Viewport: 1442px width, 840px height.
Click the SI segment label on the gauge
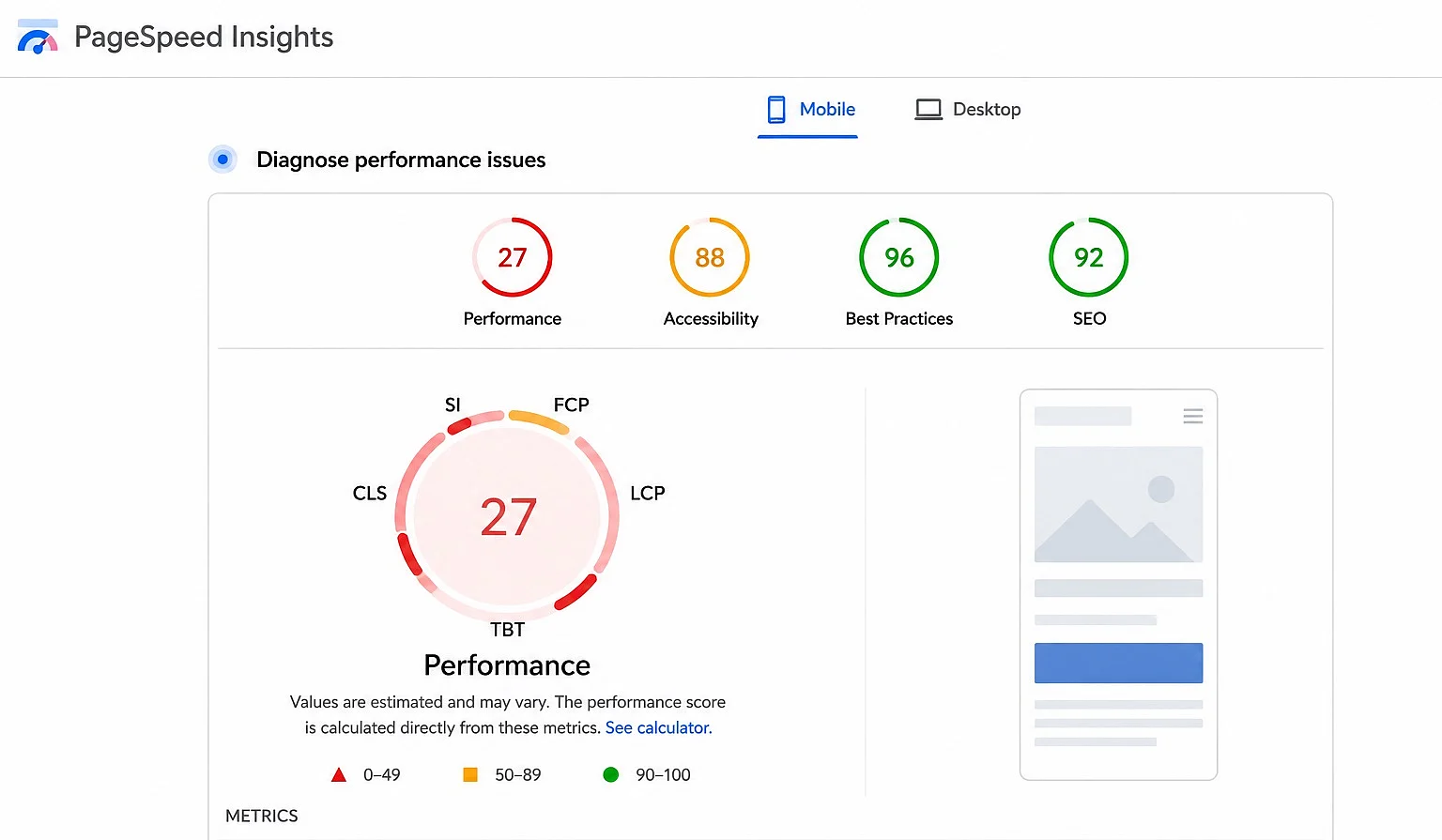point(453,405)
